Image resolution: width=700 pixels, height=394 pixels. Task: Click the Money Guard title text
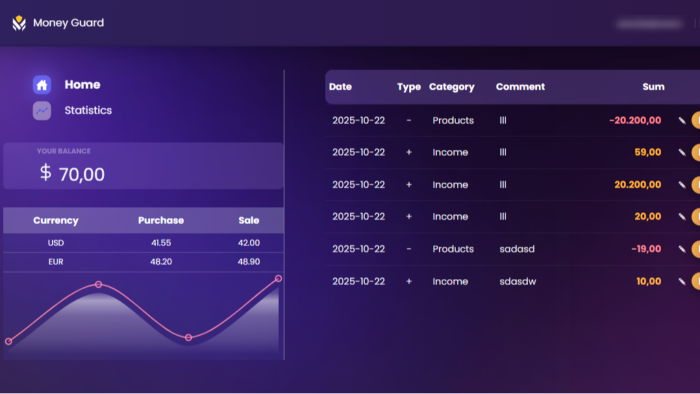tap(68, 23)
